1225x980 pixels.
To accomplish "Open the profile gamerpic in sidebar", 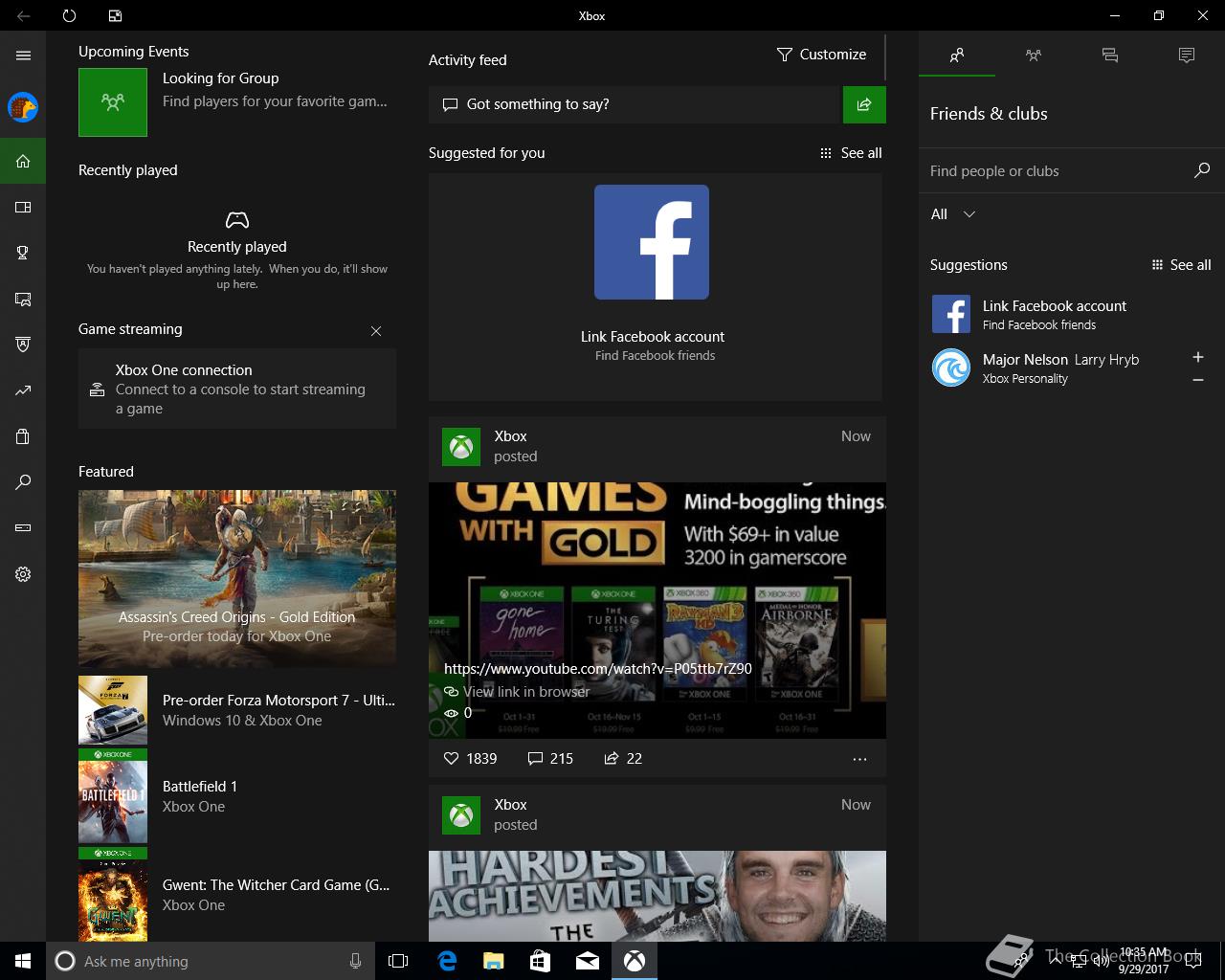I will tap(23, 107).
